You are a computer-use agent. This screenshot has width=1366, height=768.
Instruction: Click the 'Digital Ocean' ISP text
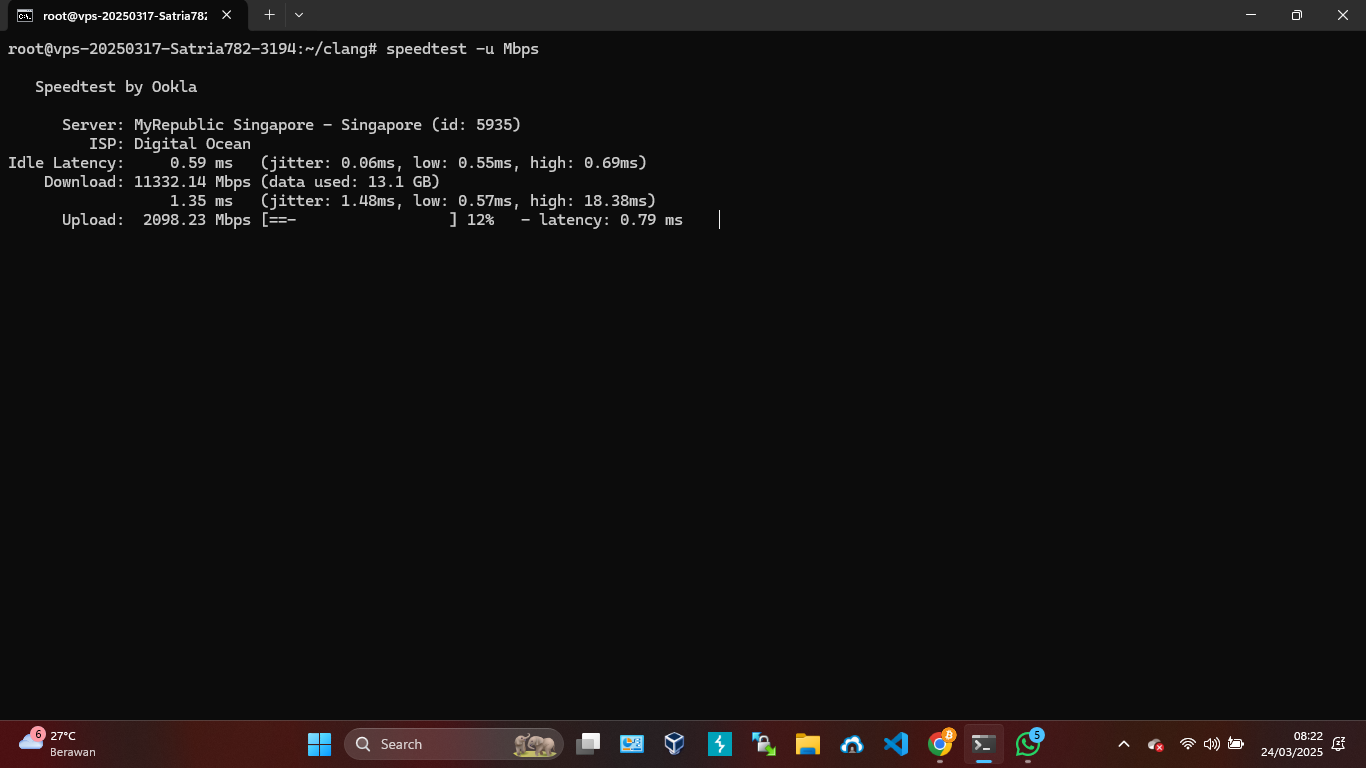pos(192,144)
